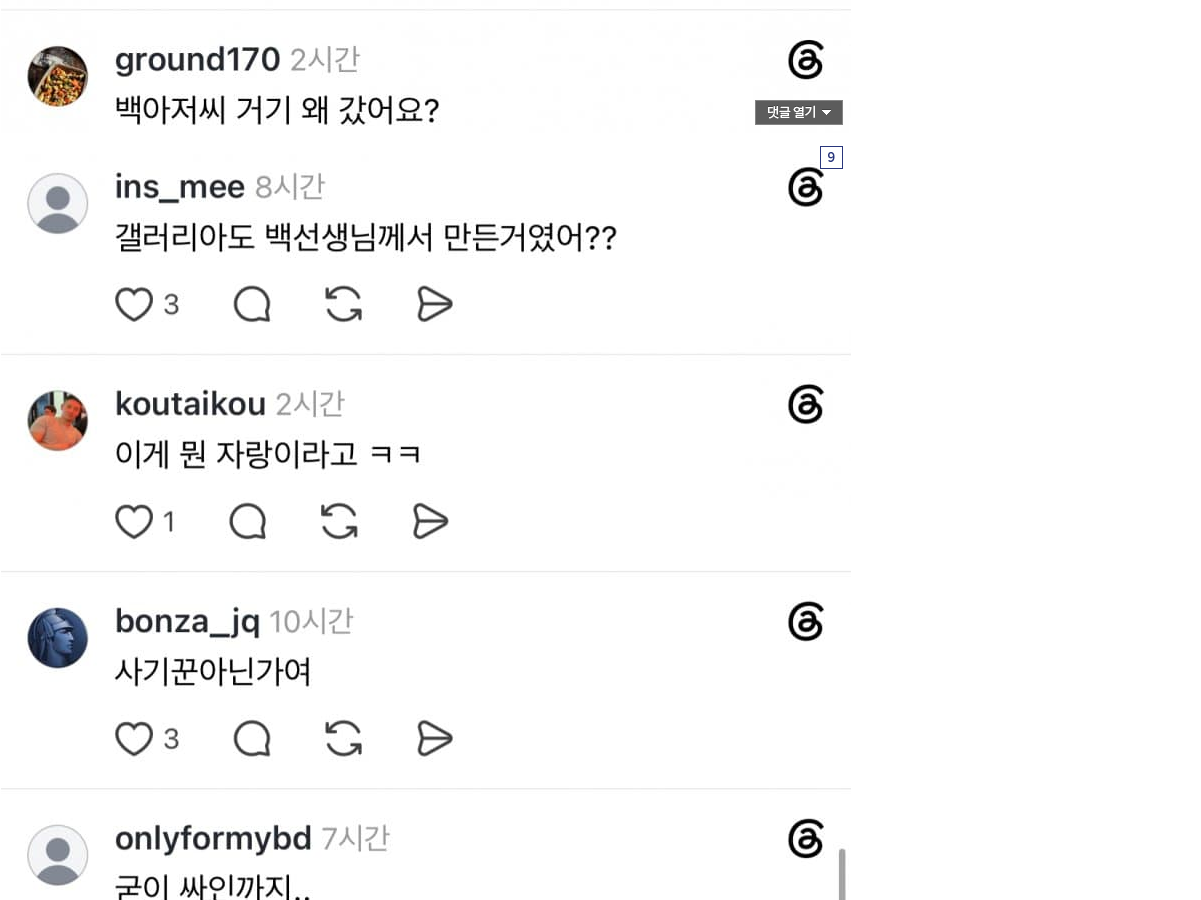1201x900 pixels.
Task: Expand the 댓글 열기 dropdown
Action: (799, 113)
